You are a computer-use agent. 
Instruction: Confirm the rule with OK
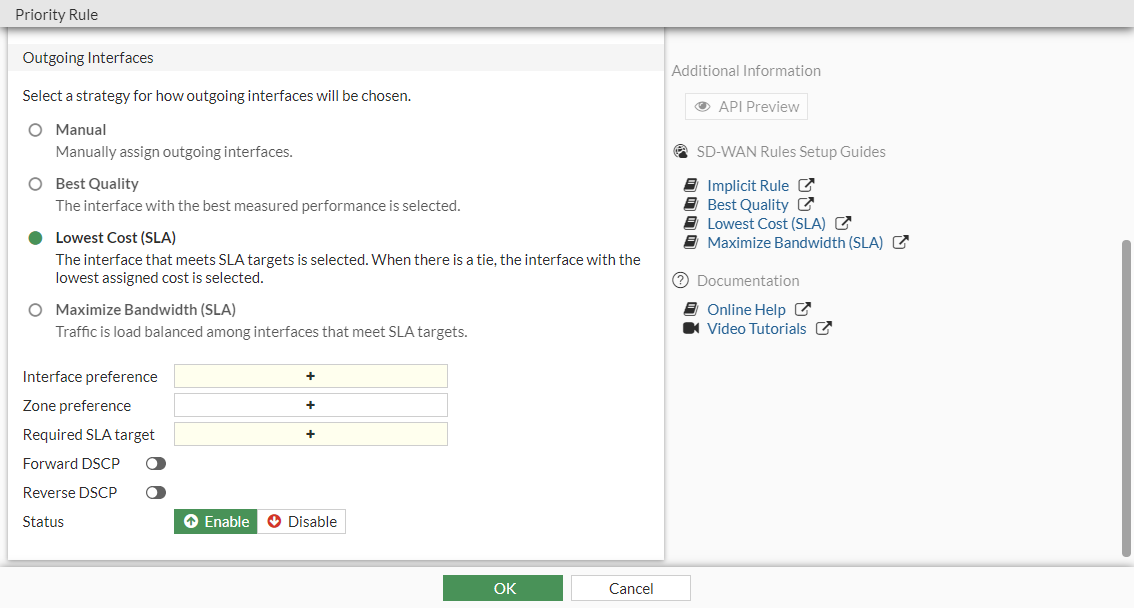[503, 589]
